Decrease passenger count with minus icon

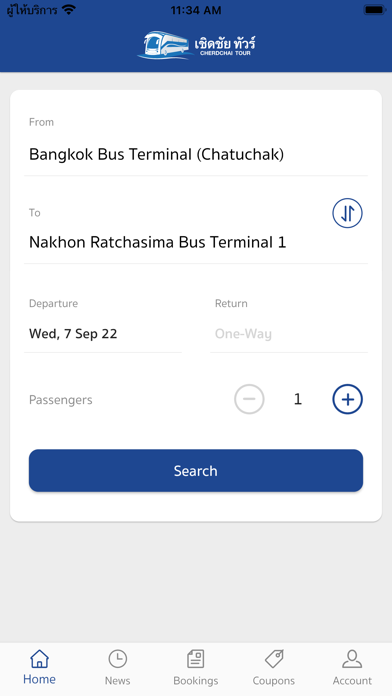click(x=249, y=399)
